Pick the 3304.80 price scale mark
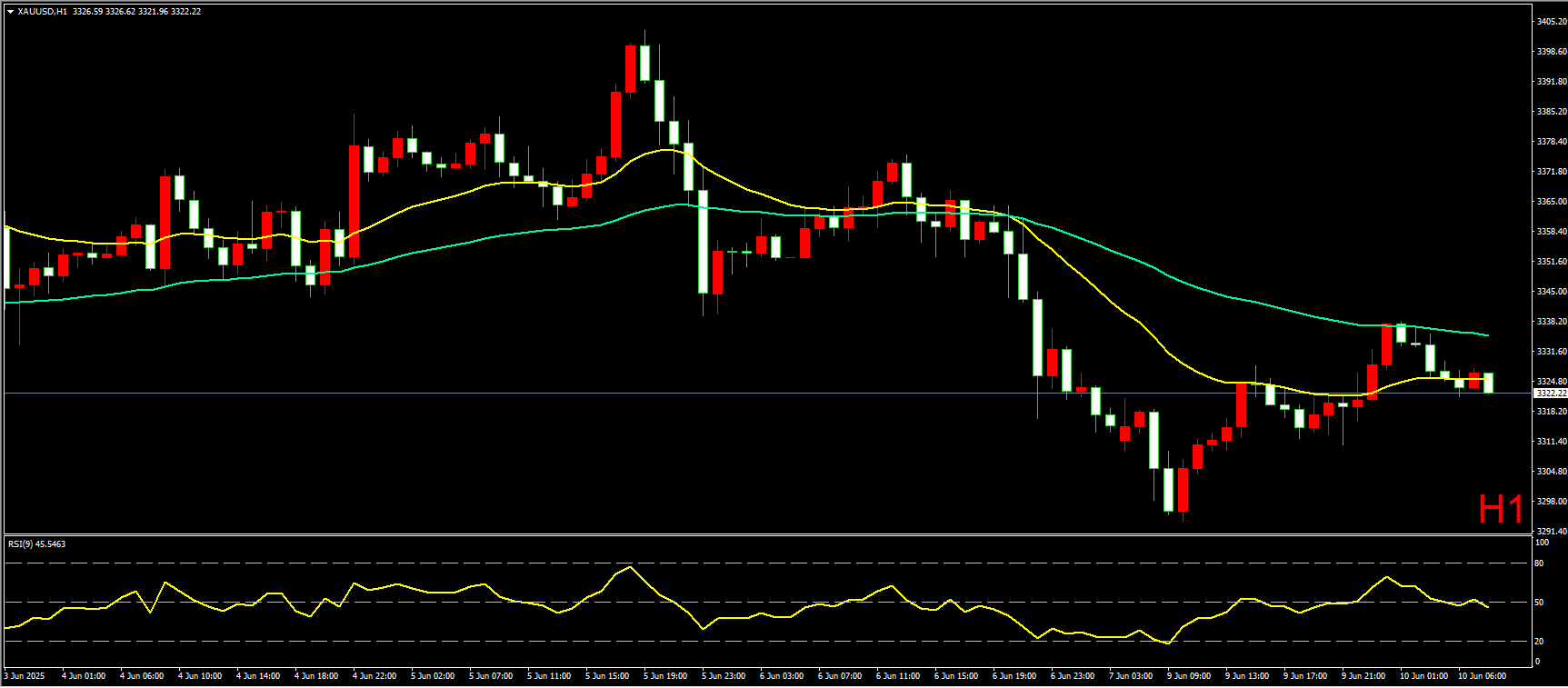The height and width of the screenshot is (688, 1568). [1552, 472]
